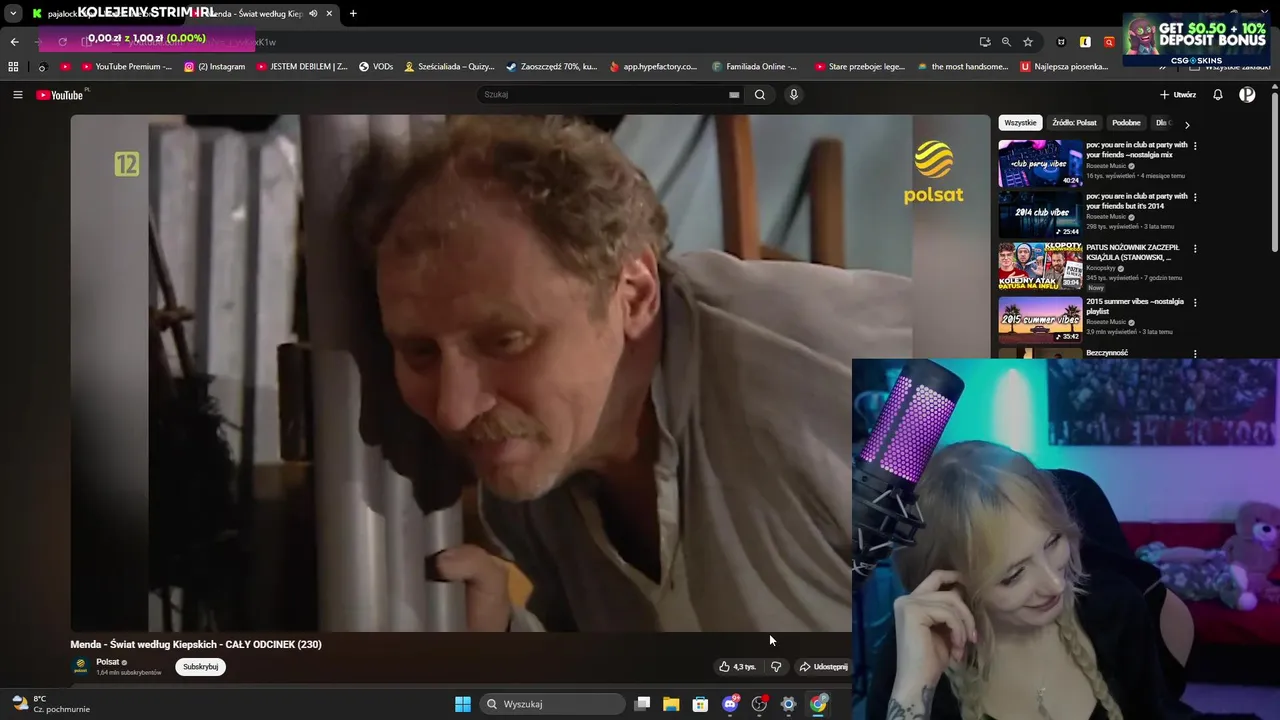
Task: Dislike the video with thumbs down
Action: pos(776,667)
